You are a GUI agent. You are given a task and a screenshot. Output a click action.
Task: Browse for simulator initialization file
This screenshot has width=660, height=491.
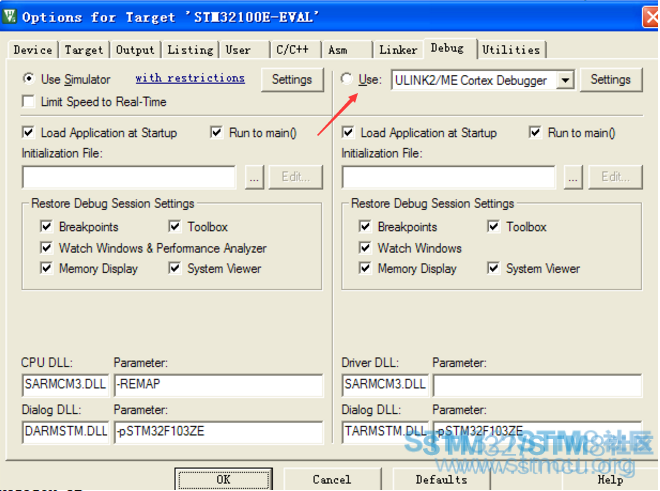[x=254, y=177]
